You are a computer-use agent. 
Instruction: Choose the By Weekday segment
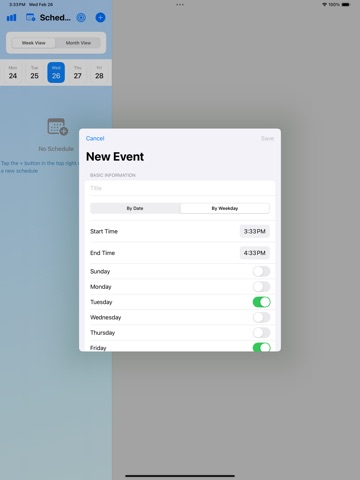coord(225,208)
